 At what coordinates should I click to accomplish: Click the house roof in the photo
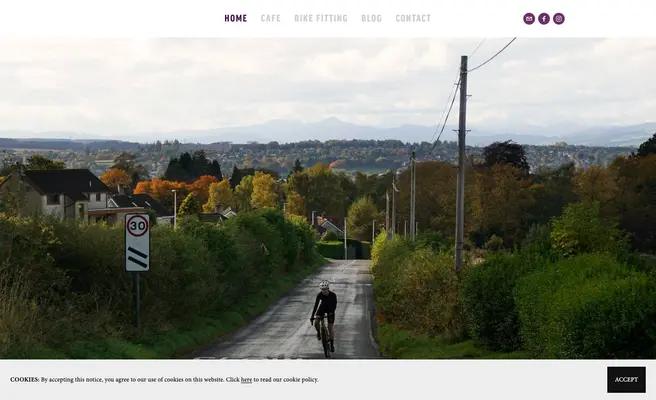[x=65, y=181]
